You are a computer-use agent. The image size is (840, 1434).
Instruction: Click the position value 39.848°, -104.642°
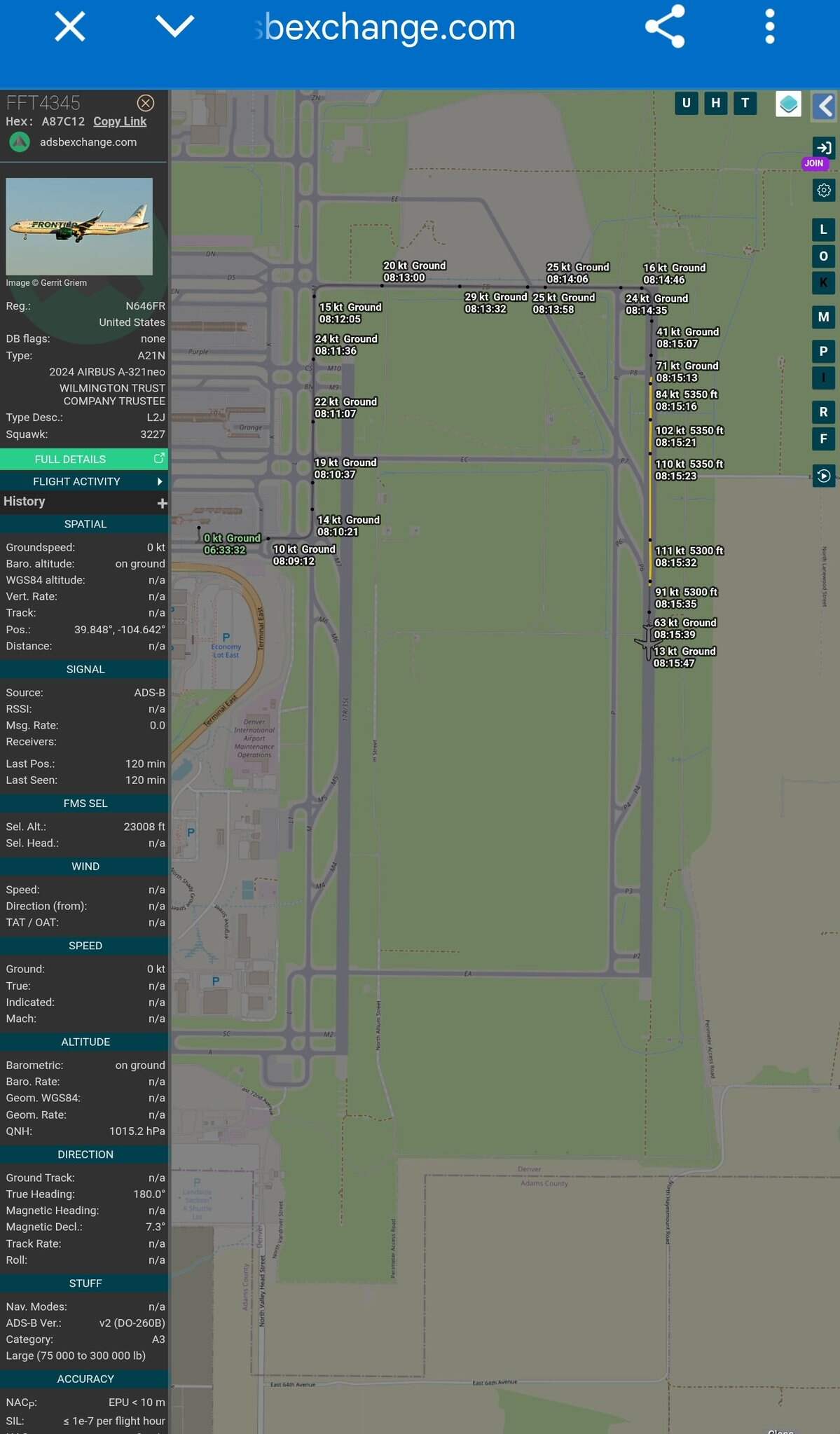pos(120,629)
